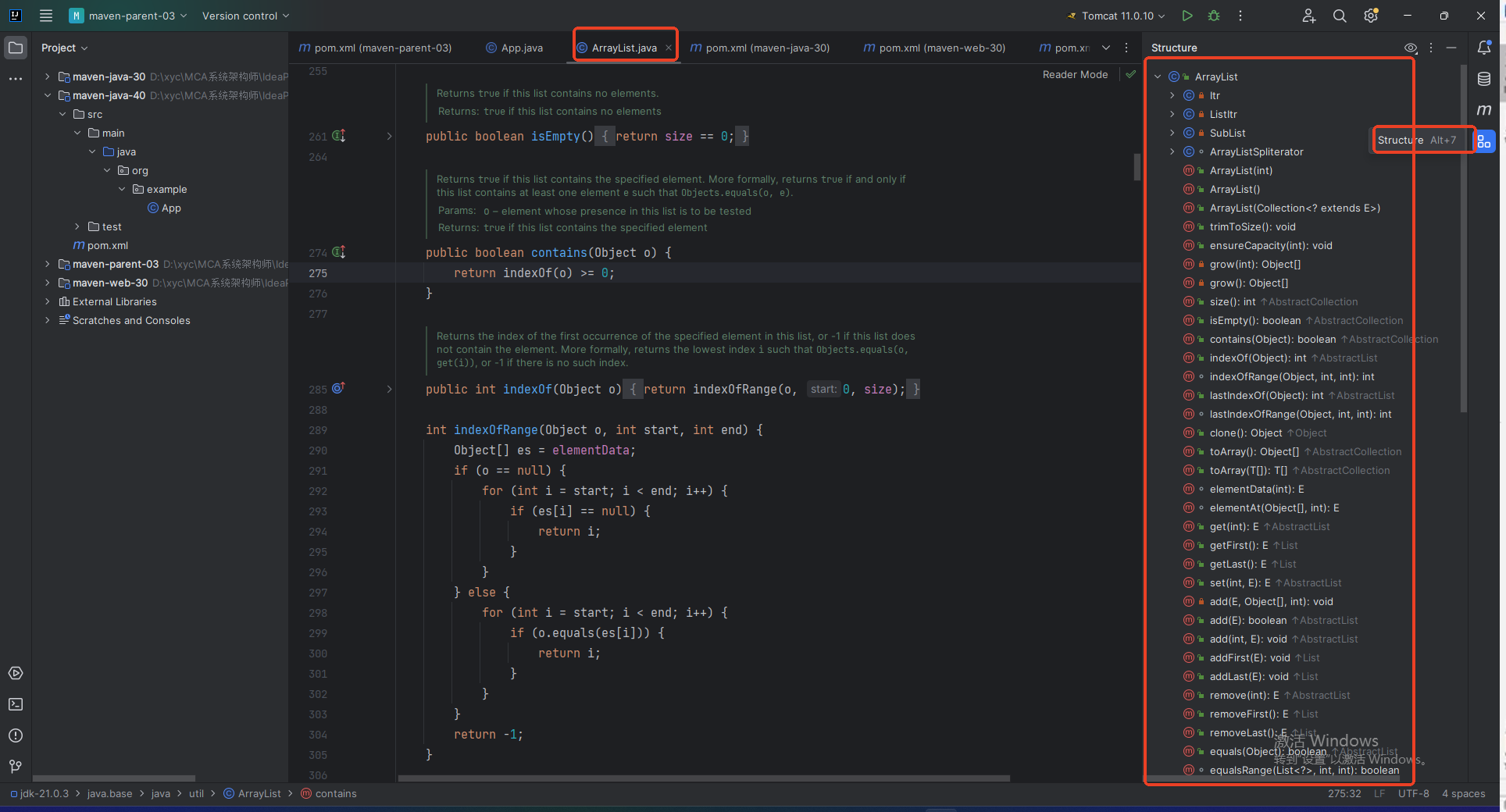Open the Git tool window

(x=16, y=767)
